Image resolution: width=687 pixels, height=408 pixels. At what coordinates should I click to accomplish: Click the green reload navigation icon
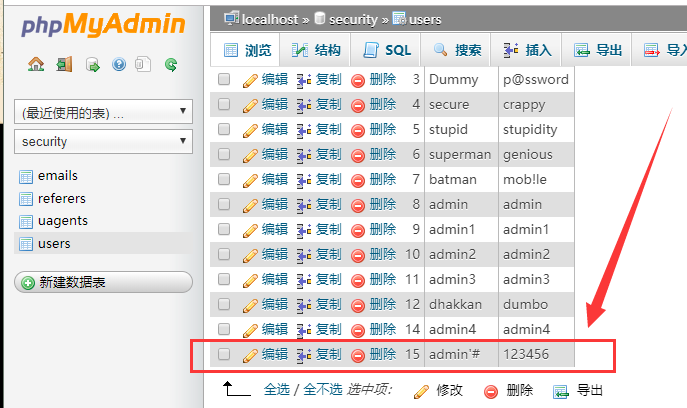pyautogui.click(x=171, y=65)
